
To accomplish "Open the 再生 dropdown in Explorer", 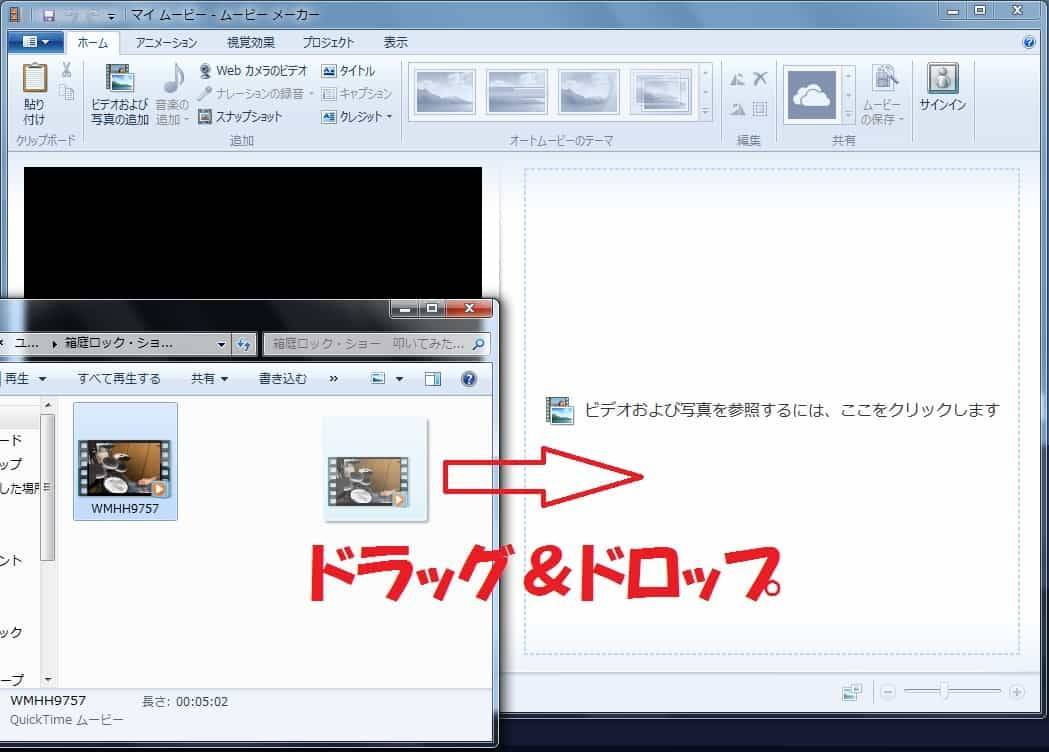I will pos(27,378).
